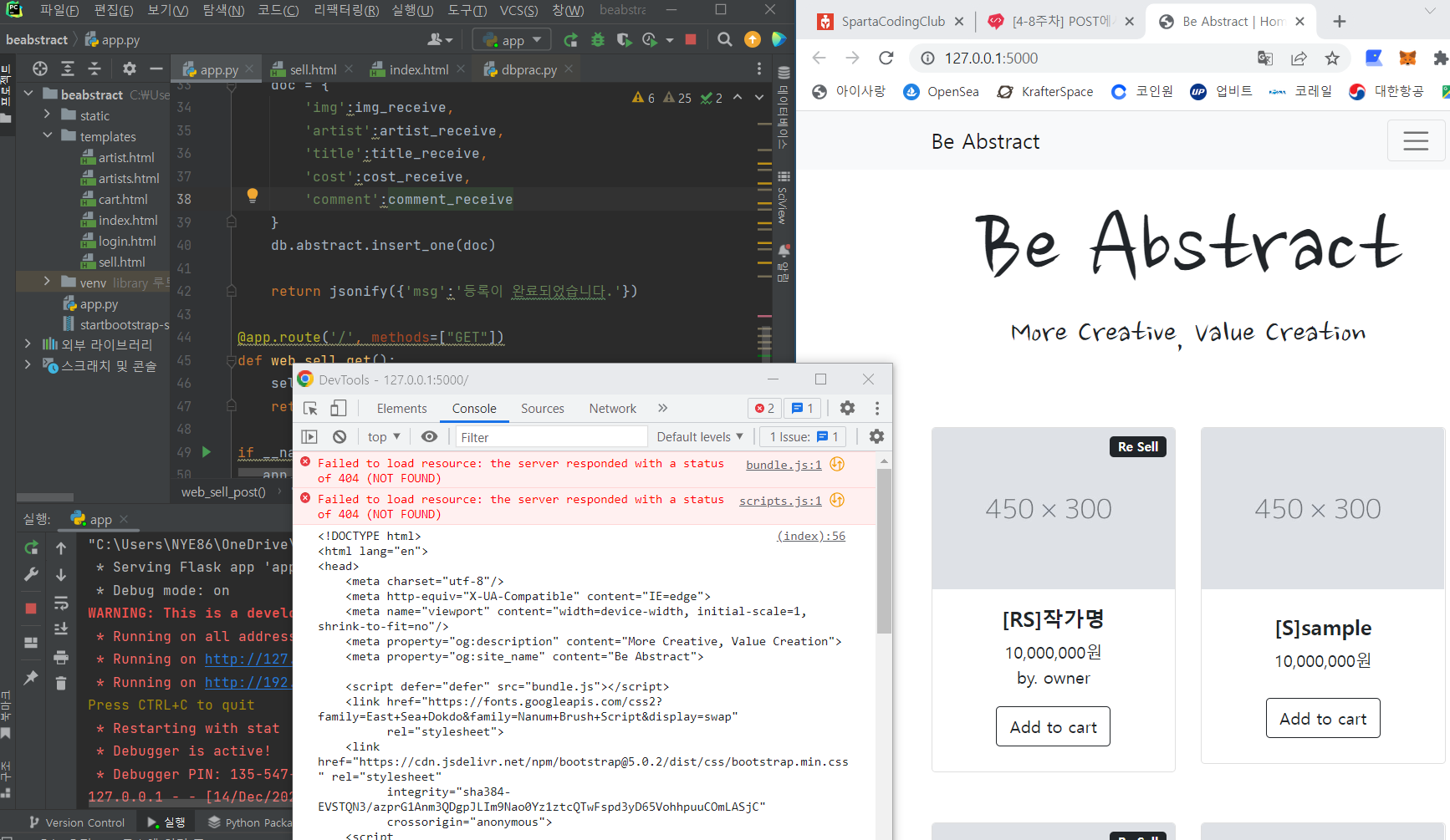Image resolution: width=1450 pixels, height=840 pixels.
Task: Click the red stop square in PyCharm's top toolbar
Action: 691,39
